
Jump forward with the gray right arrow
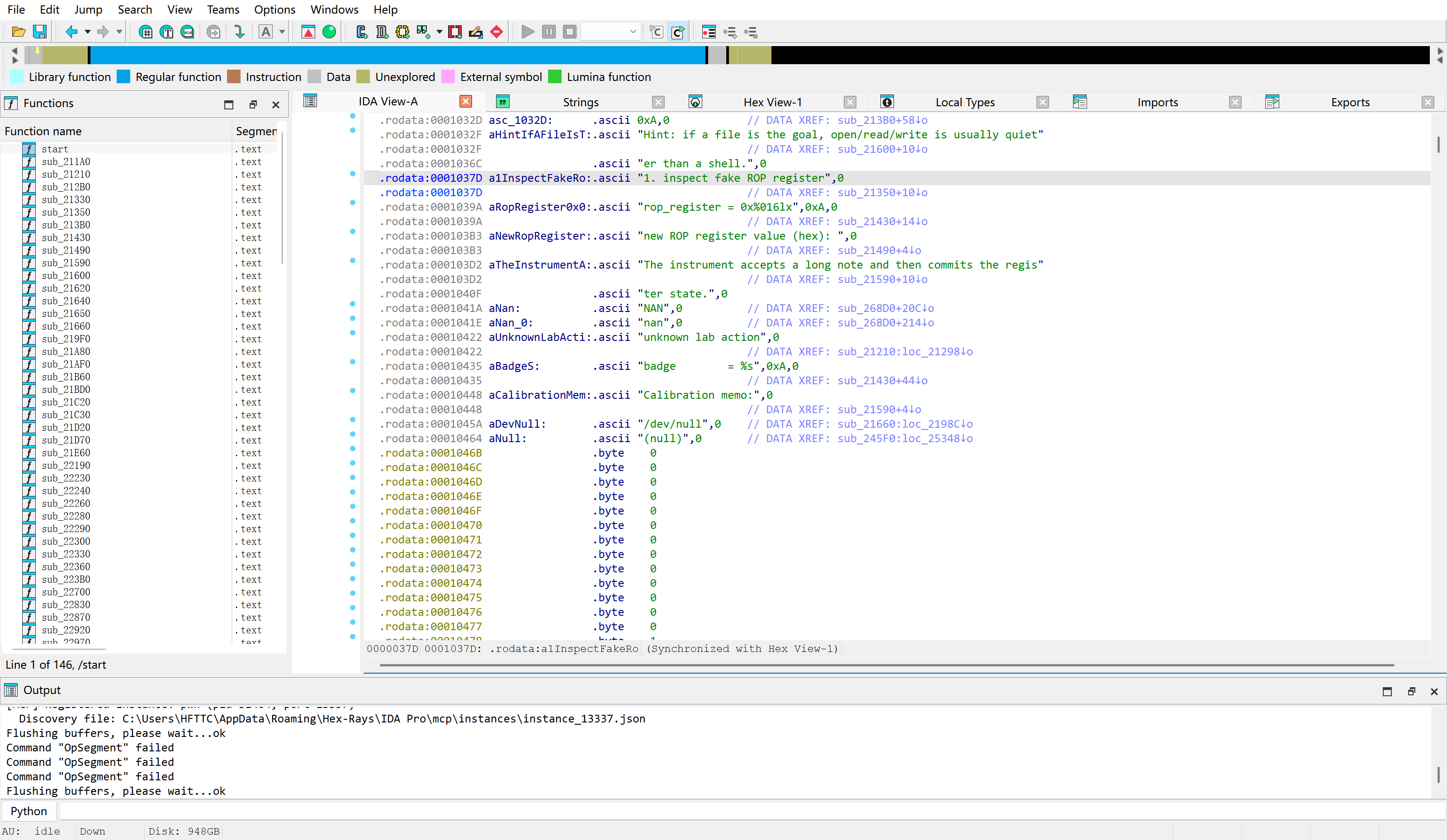(x=104, y=32)
